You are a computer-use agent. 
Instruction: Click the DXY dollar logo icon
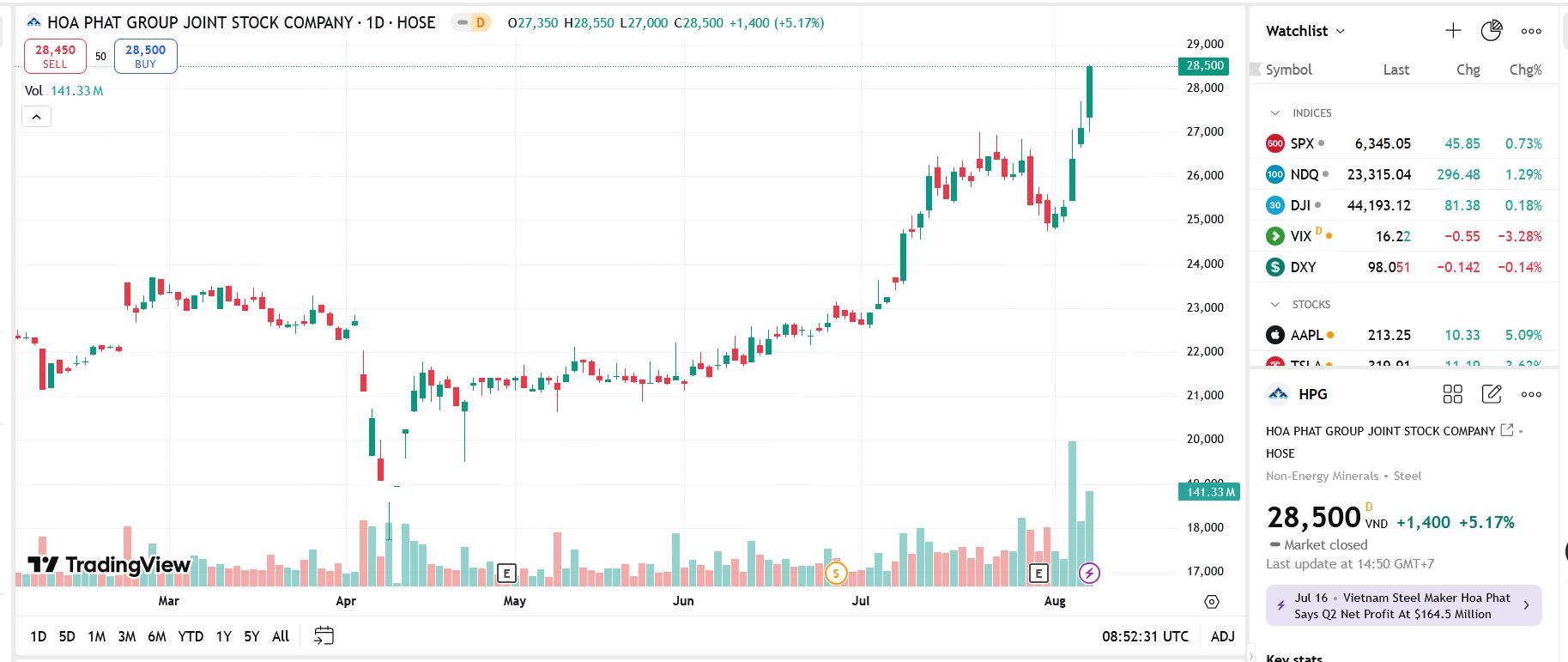click(x=1275, y=267)
